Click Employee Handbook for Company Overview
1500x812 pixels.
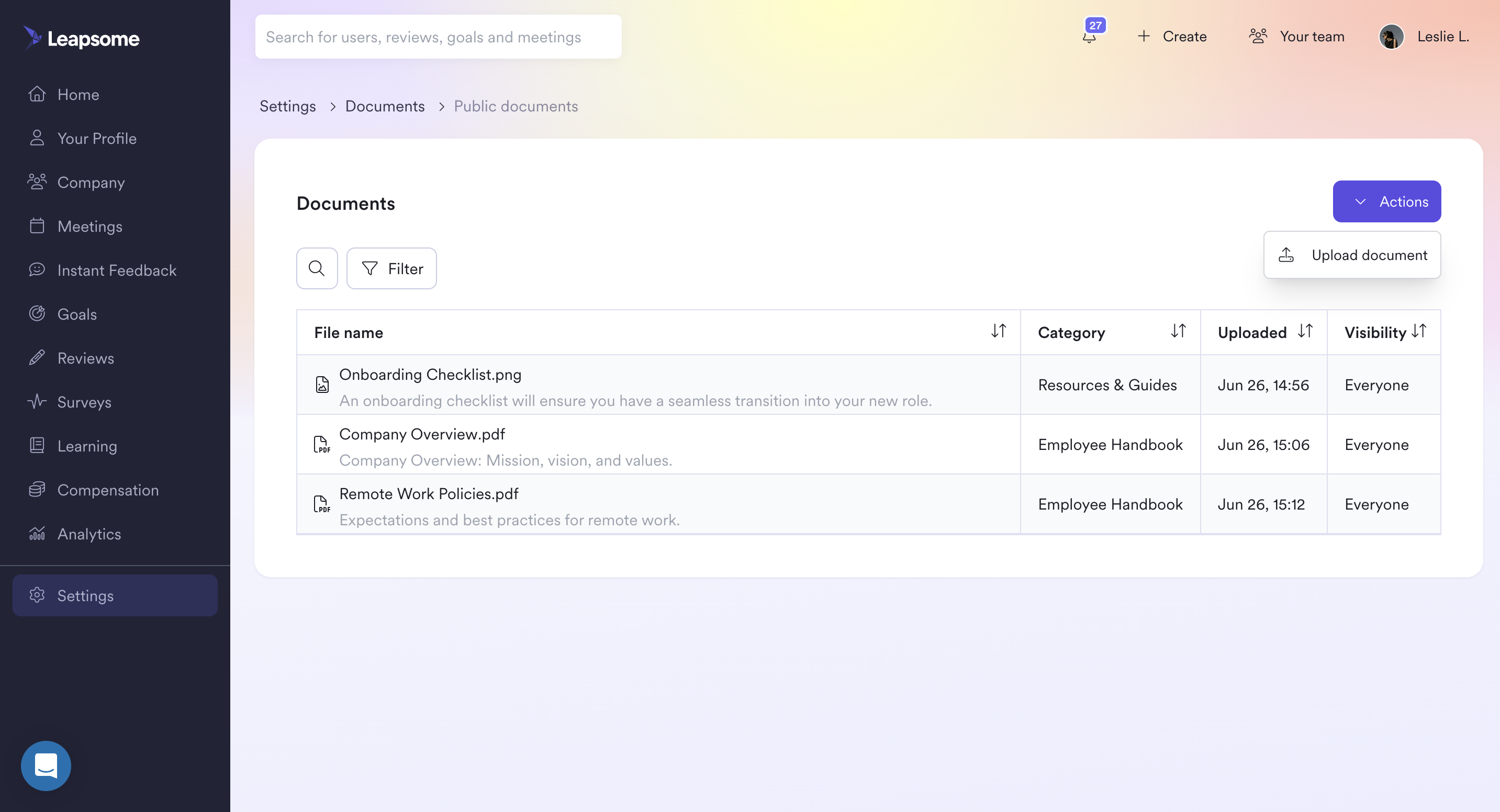pos(1110,445)
